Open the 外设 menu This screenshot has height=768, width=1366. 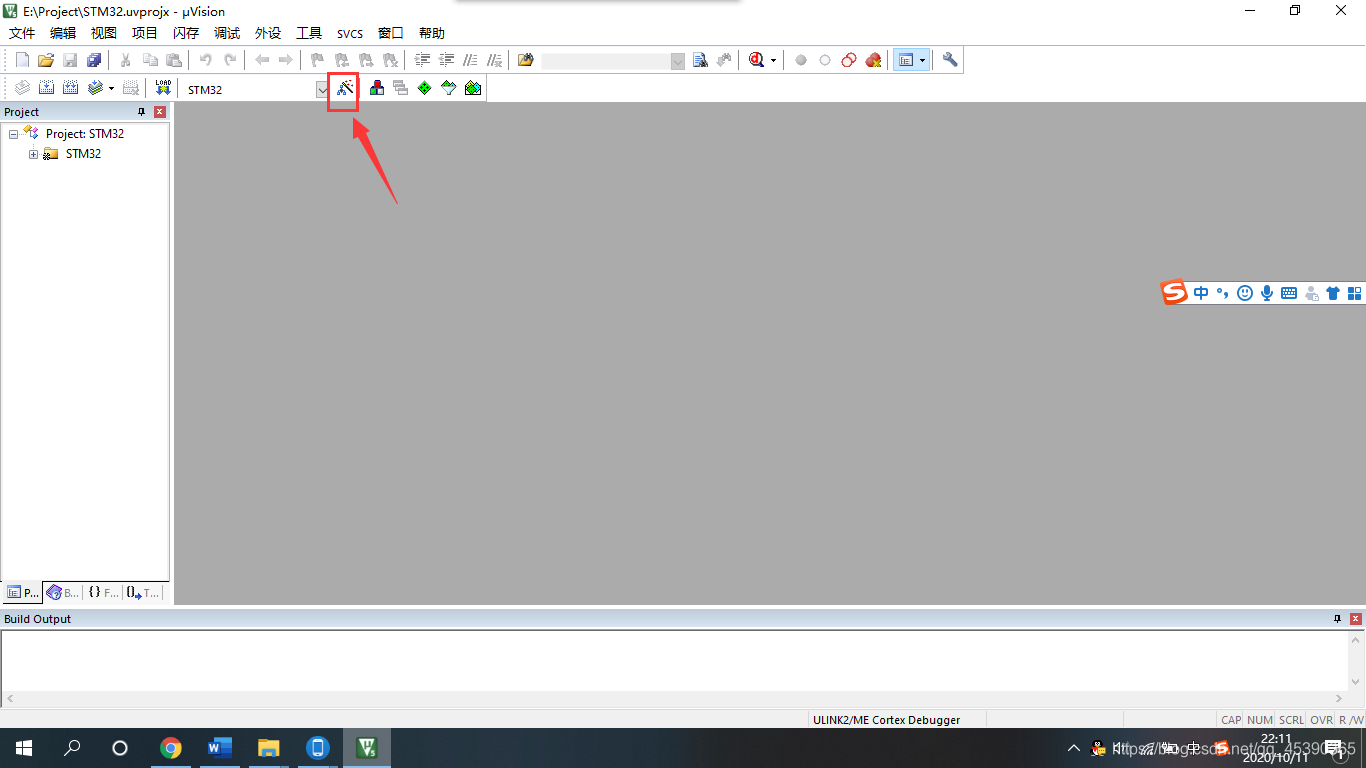point(268,33)
